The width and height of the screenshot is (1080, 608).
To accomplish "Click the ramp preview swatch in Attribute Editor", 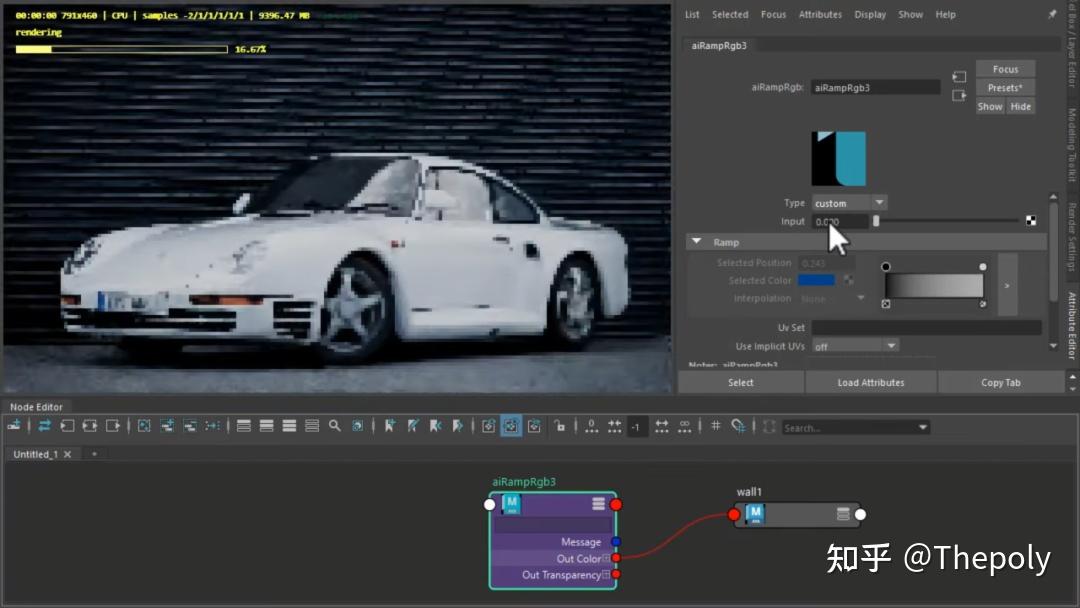I will 838,155.
